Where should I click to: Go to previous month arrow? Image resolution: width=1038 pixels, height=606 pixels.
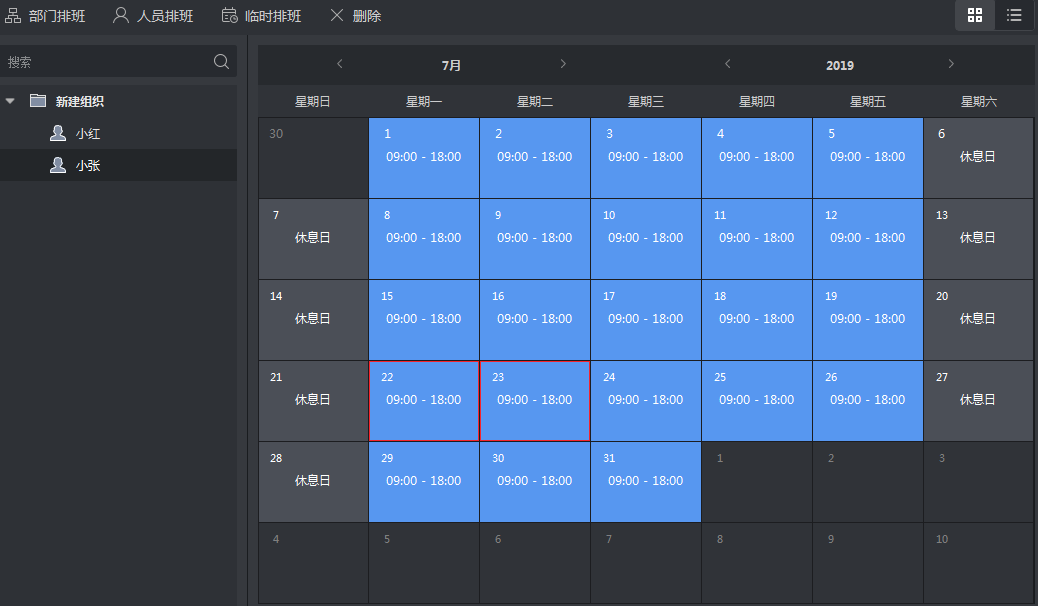tap(340, 65)
